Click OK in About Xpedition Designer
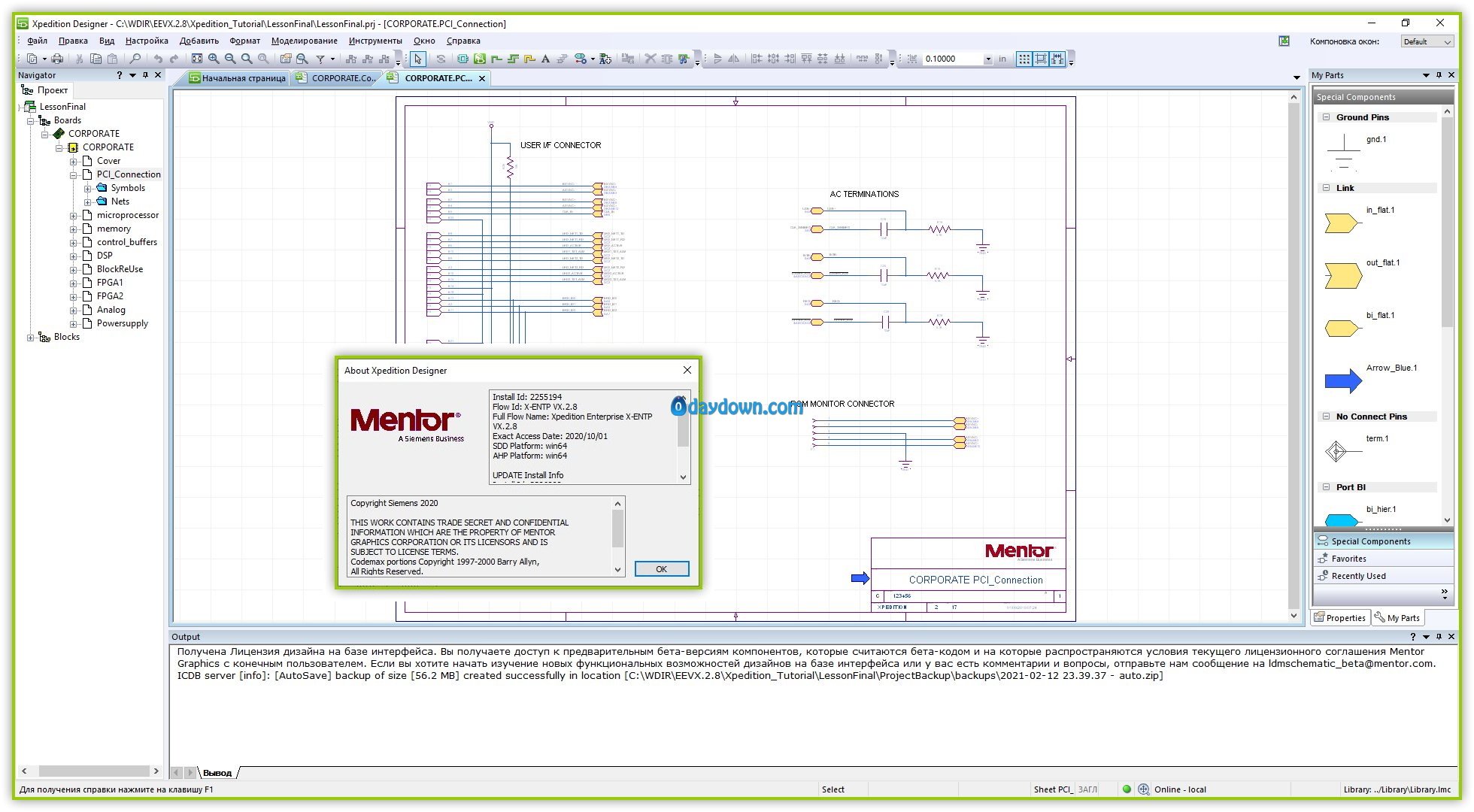This screenshot has height=812, width=1474. [x=661, y=569]
